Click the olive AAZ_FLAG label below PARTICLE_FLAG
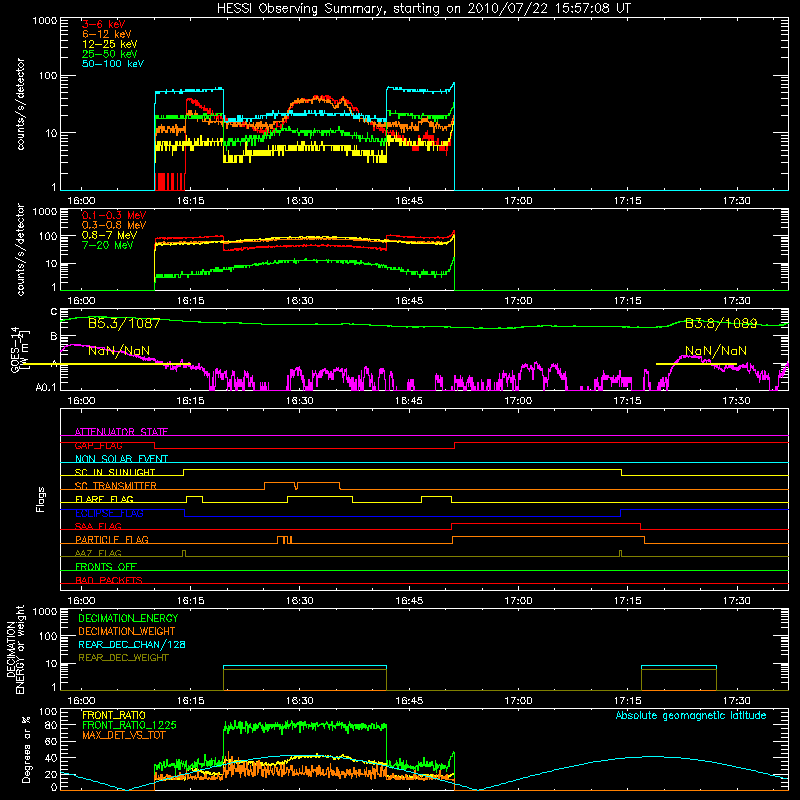The height and width of the screenshot is (800, 800). point(98,553)
